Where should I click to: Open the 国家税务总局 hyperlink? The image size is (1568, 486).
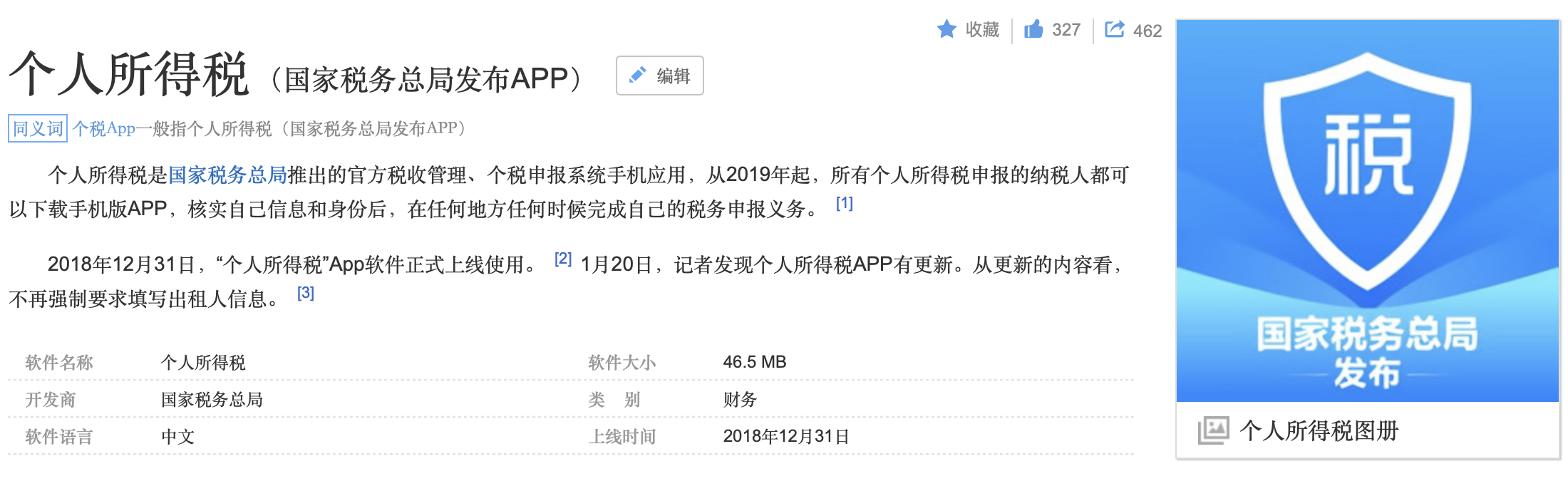[x=227, y=175]
